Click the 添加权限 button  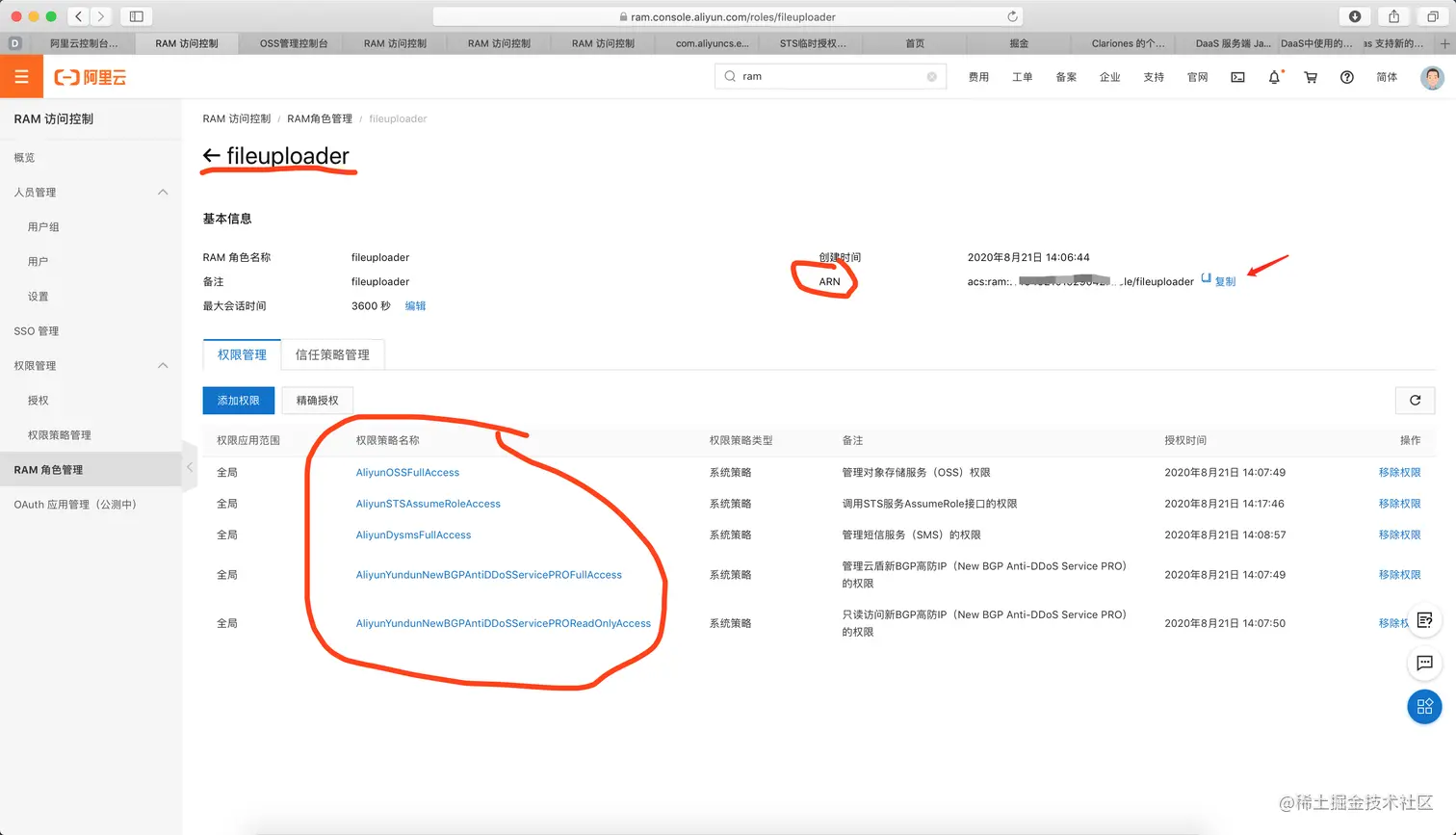(x=239, y=400)
